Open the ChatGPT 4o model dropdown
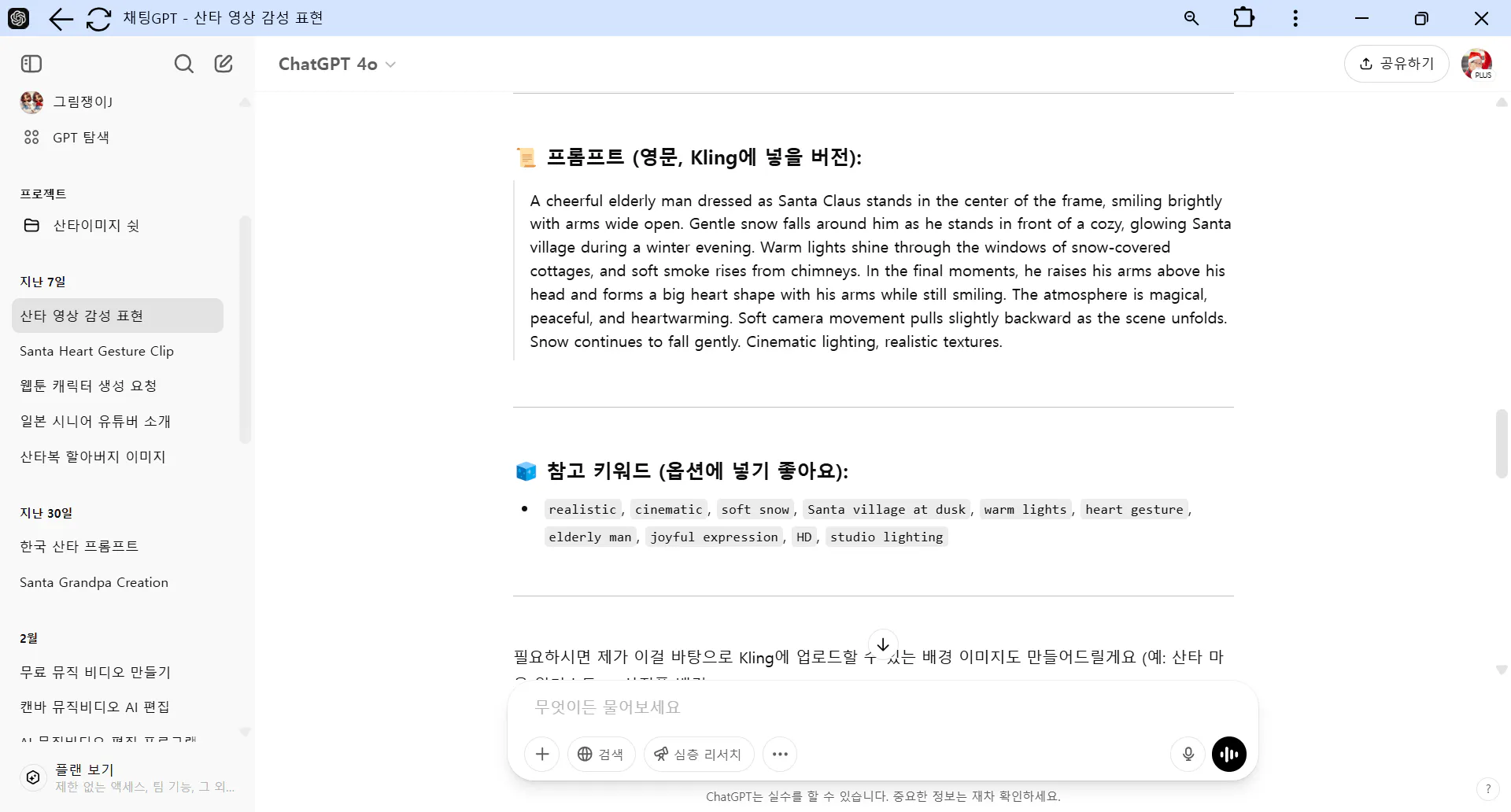 [x=337, y=64]
